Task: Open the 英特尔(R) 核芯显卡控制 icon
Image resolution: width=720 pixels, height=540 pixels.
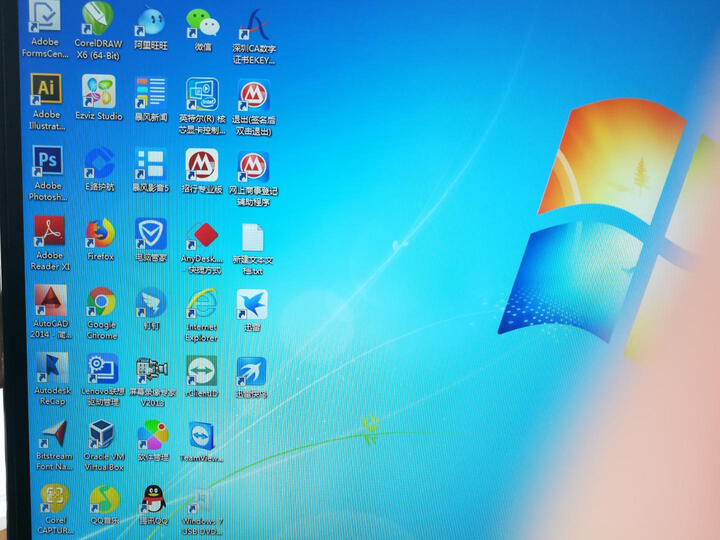Action: click(202, 94)
